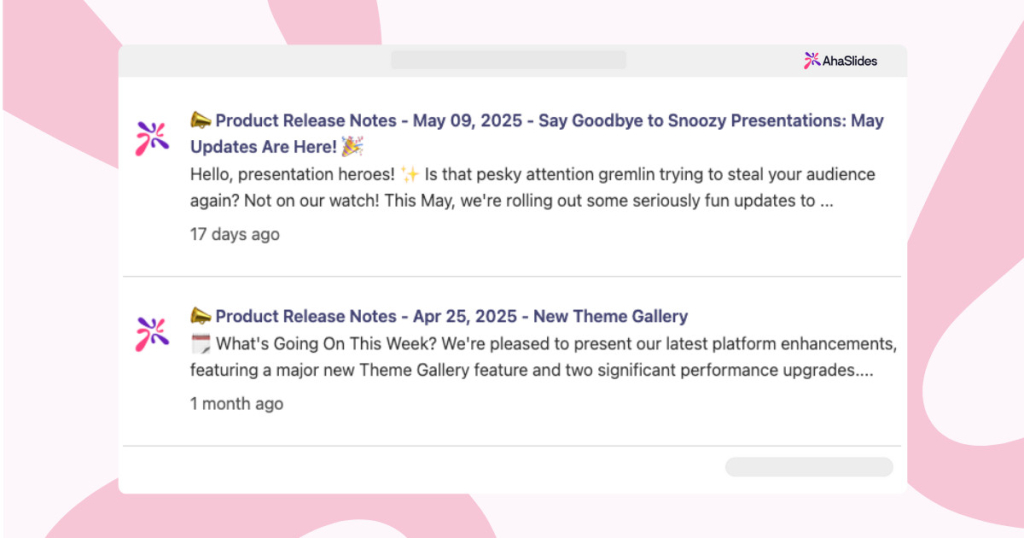Click the 'Hello, presentation heroes!' excerpt text

(x=293, y=174)
